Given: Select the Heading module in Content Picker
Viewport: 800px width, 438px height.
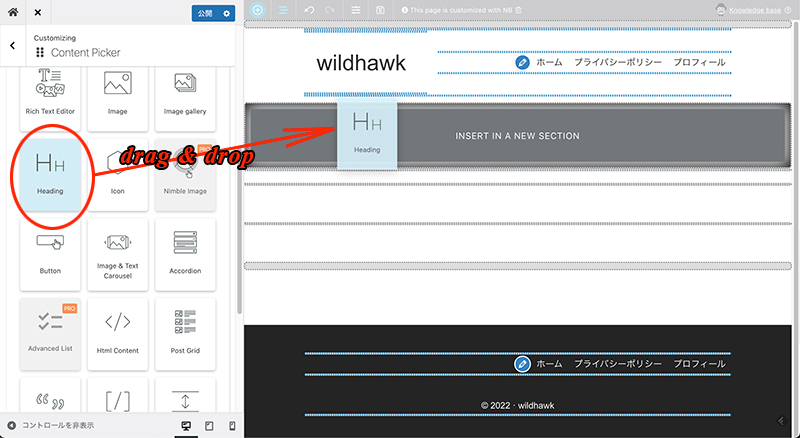Looking at the screenshot, I should point(50,172).
